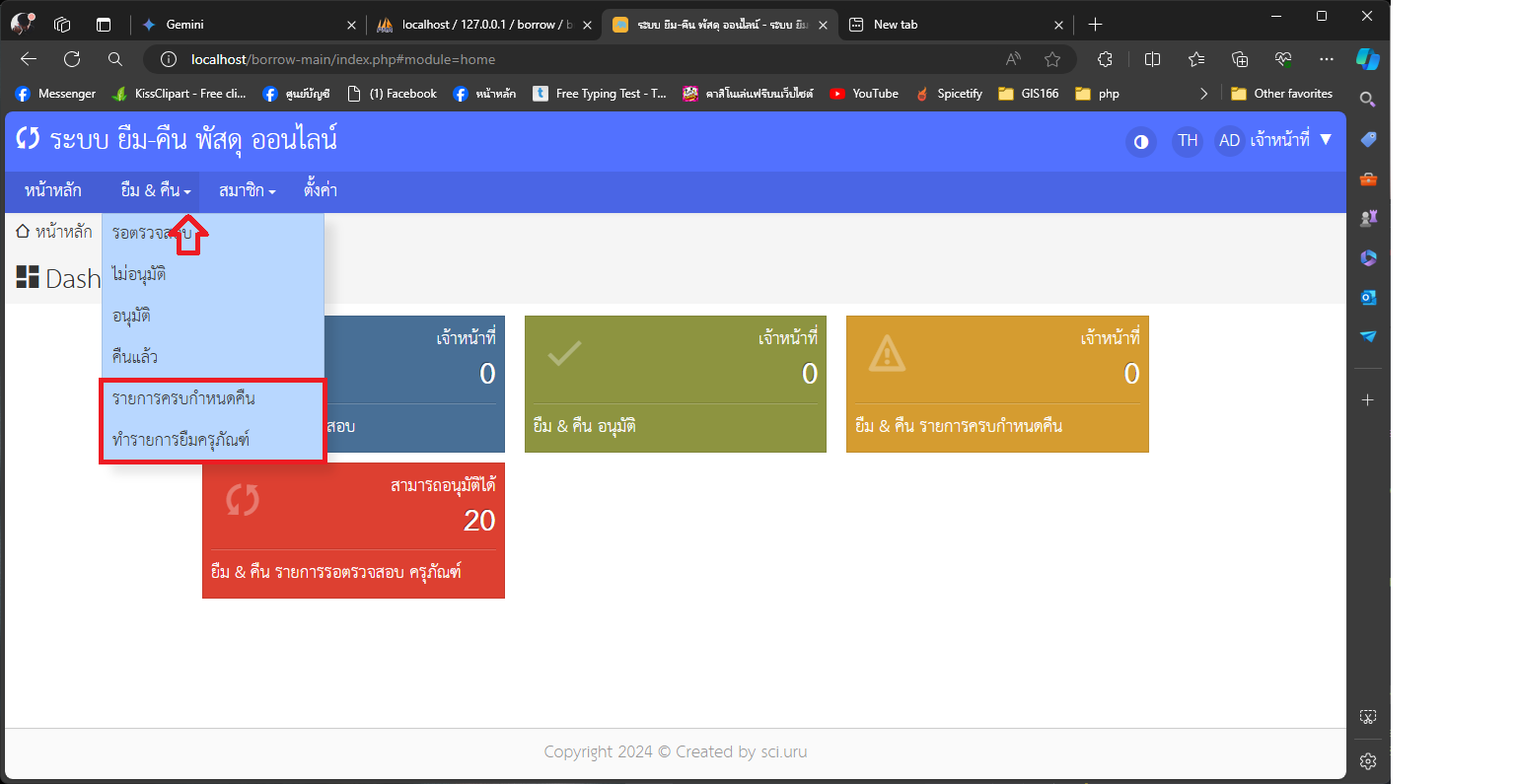The image size is (1515, 784).
Task: Open the AD user avatar
Action: coord(1229,141)
